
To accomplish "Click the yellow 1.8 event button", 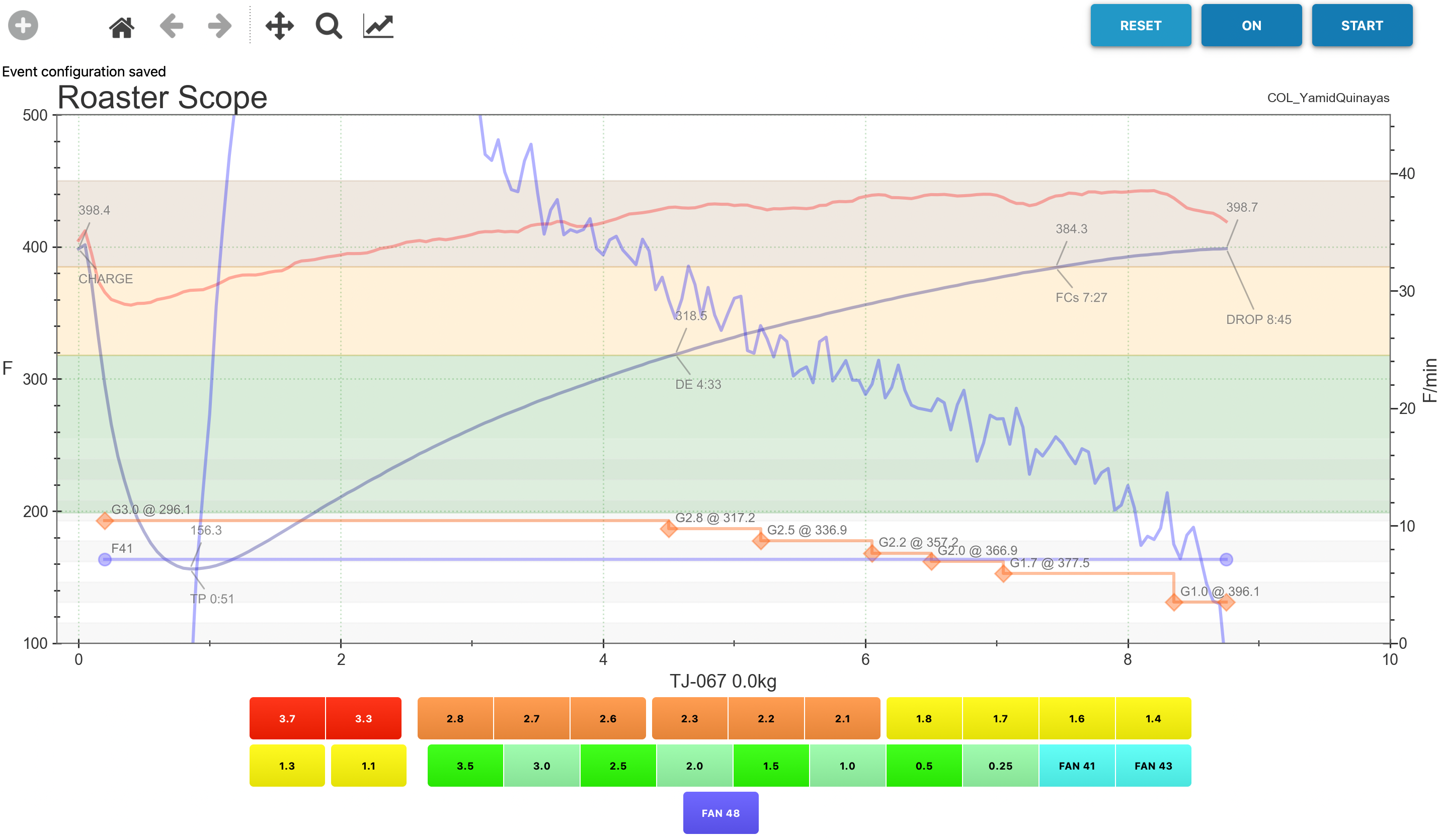I will pos(924,718).
